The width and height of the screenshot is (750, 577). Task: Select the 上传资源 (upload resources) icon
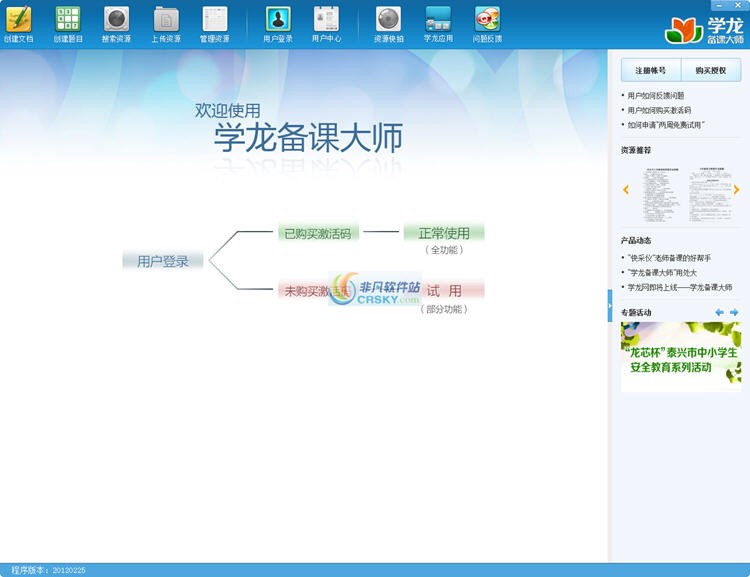pyautogui.click(x=166, y=24)
